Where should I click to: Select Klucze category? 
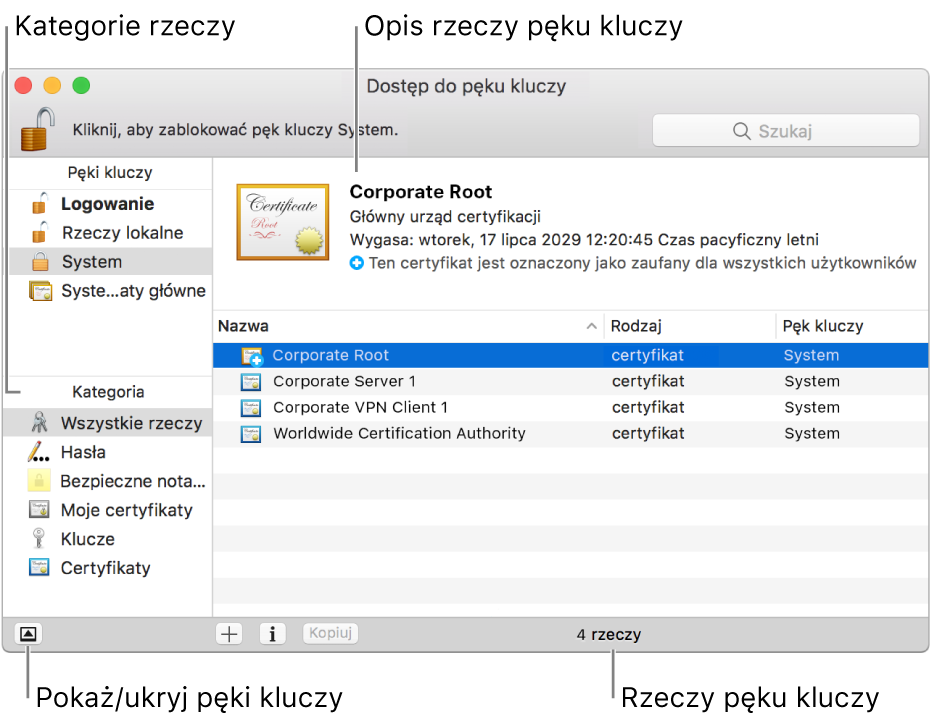[x=88, y=539]
